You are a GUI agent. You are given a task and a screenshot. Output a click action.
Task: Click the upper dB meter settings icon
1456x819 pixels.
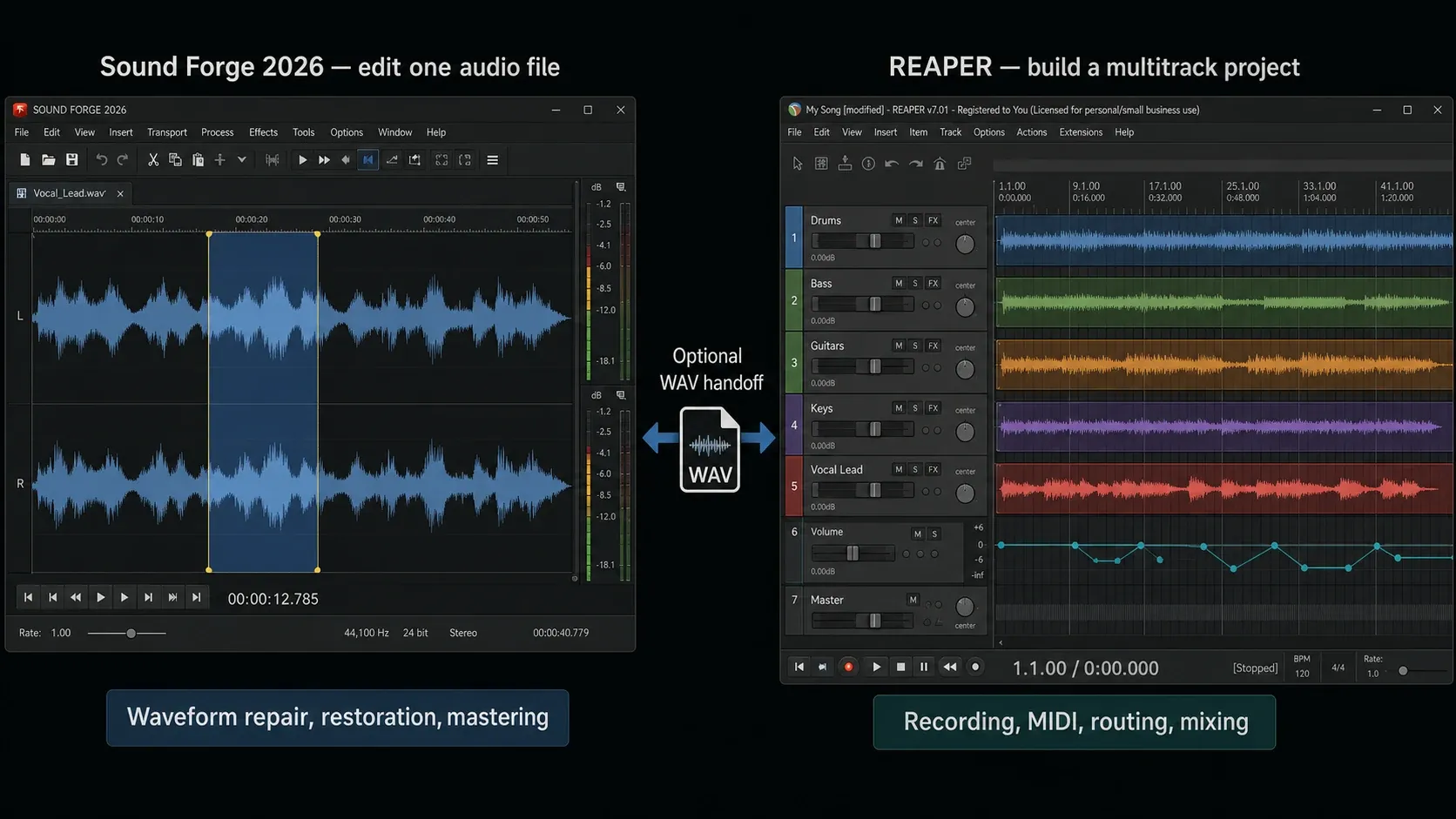621,187
